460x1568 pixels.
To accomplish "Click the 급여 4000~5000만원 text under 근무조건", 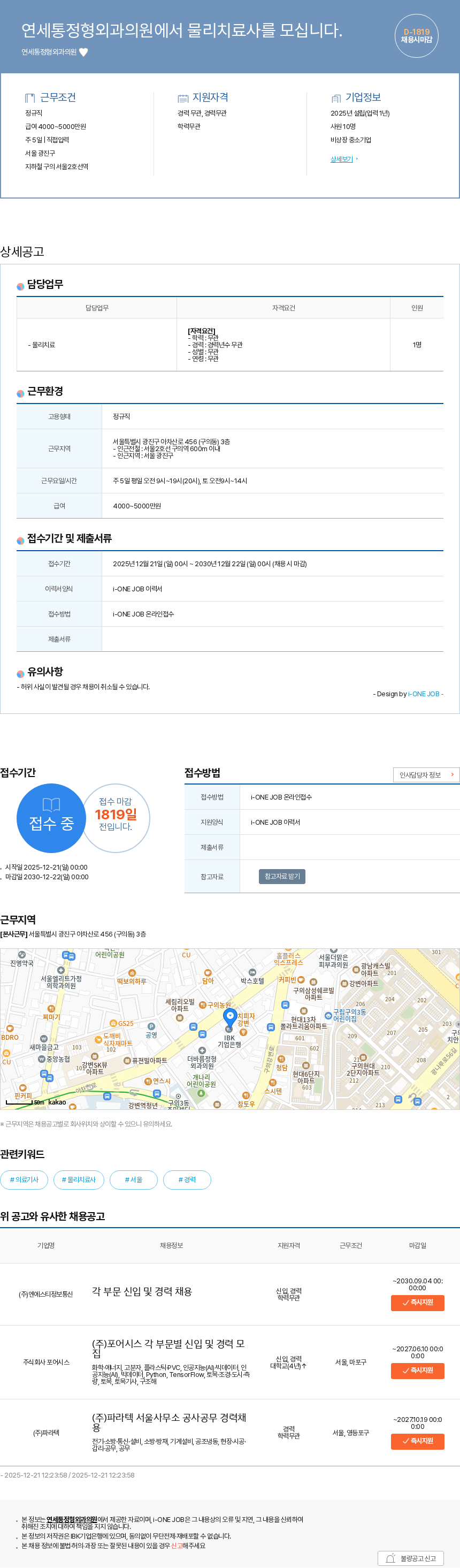I will click(x=56, y=127).
